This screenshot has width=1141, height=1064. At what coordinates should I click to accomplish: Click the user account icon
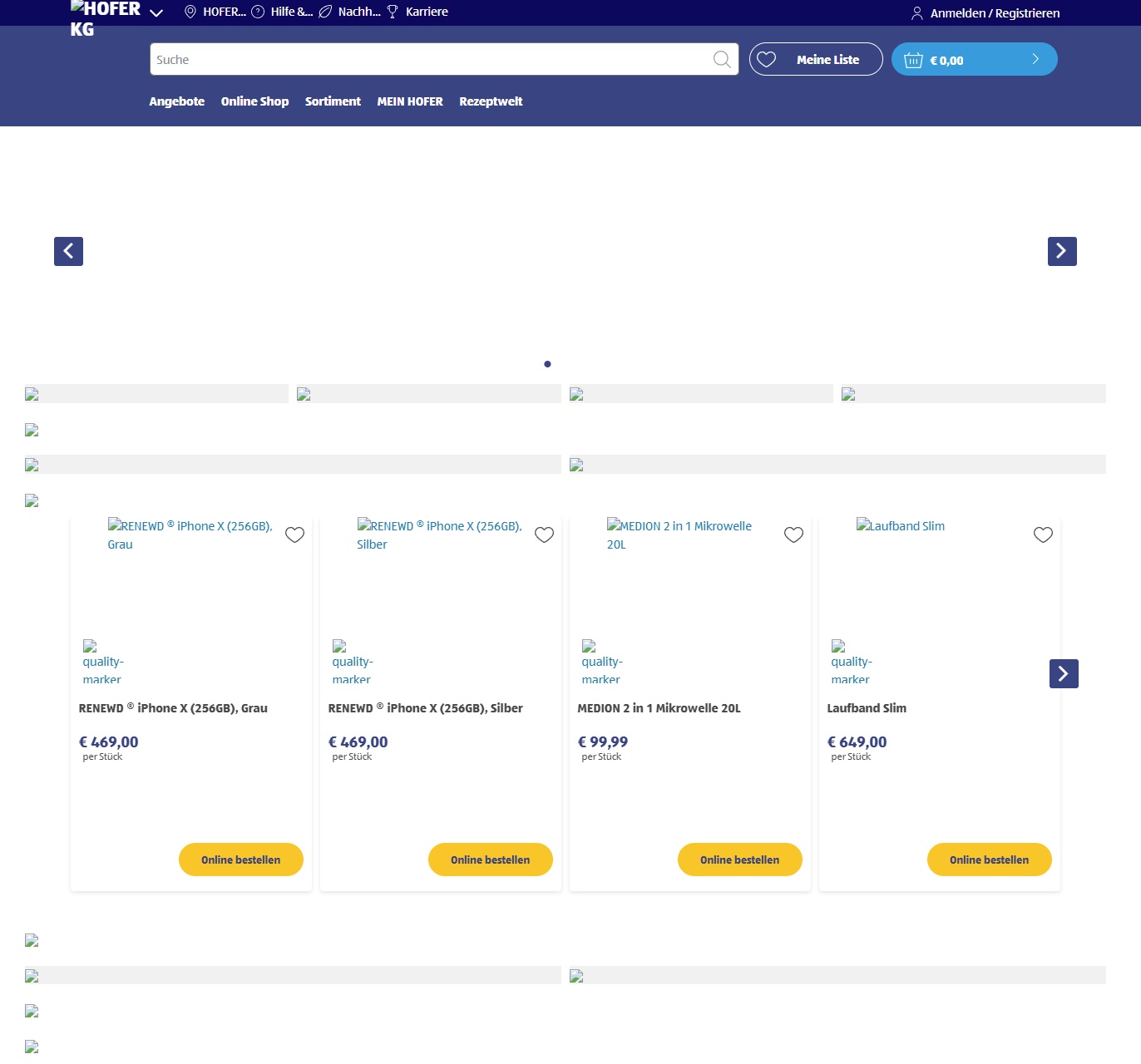pyautogui.click(x=917, y=13)
